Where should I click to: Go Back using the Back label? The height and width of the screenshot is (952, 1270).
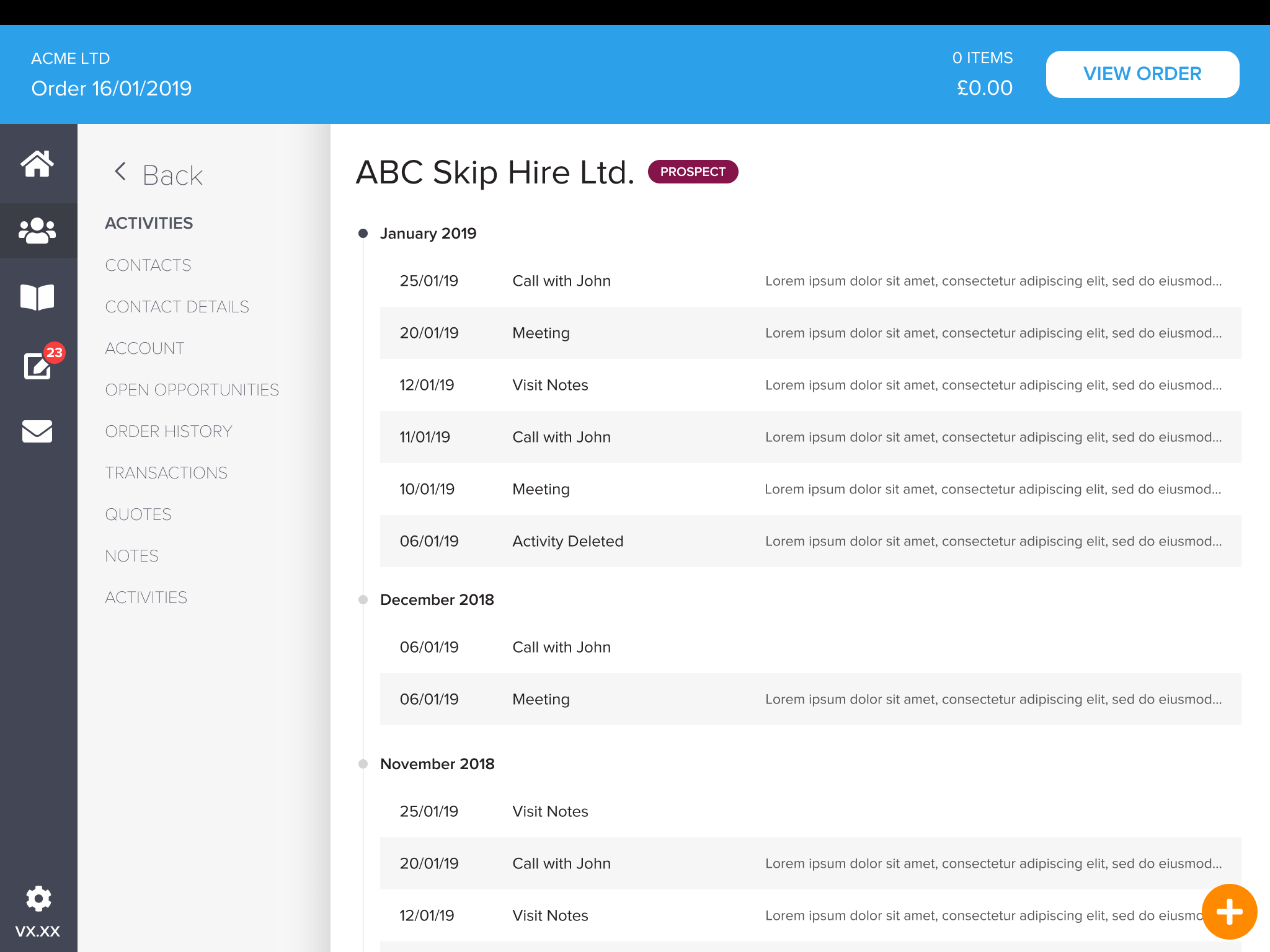[172, 175]
